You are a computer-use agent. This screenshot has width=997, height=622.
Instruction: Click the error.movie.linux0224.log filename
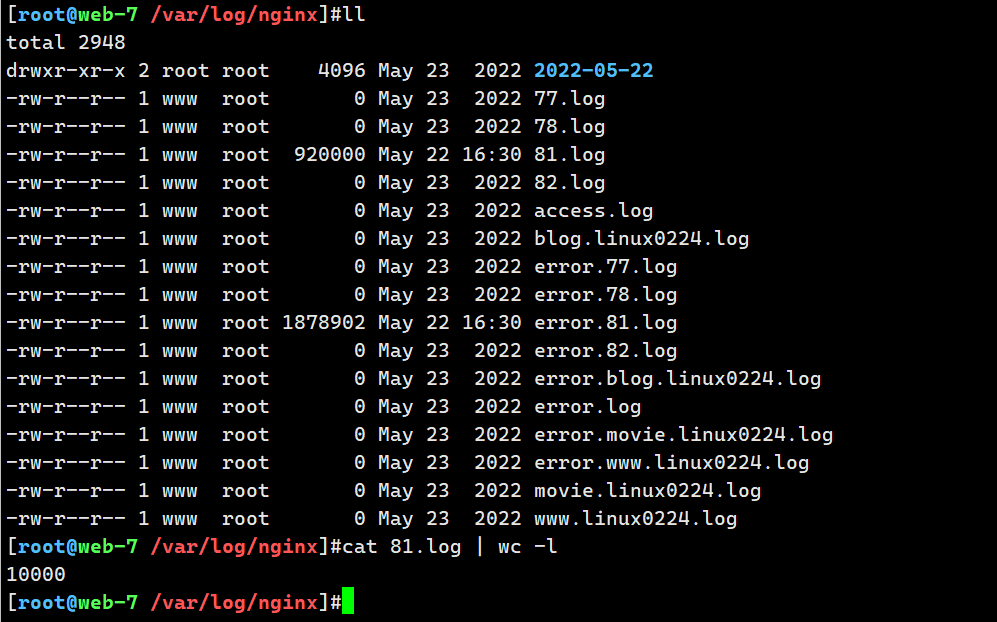click(x=683, y=435)
